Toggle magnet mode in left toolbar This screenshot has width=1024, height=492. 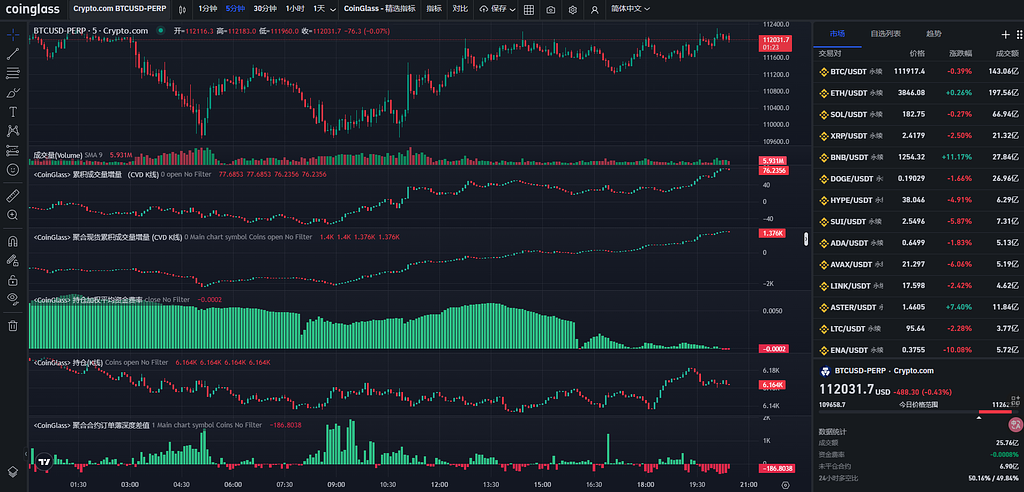click(13, 241)
